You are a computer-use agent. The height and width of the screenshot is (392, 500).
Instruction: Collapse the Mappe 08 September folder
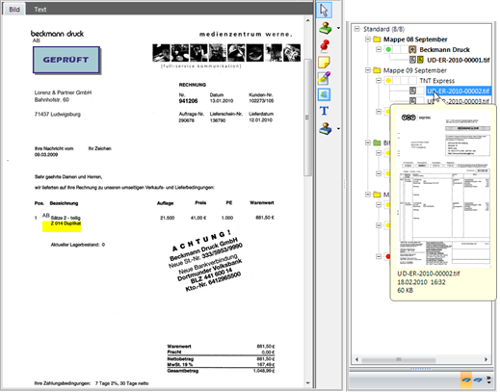pos(368,39)
